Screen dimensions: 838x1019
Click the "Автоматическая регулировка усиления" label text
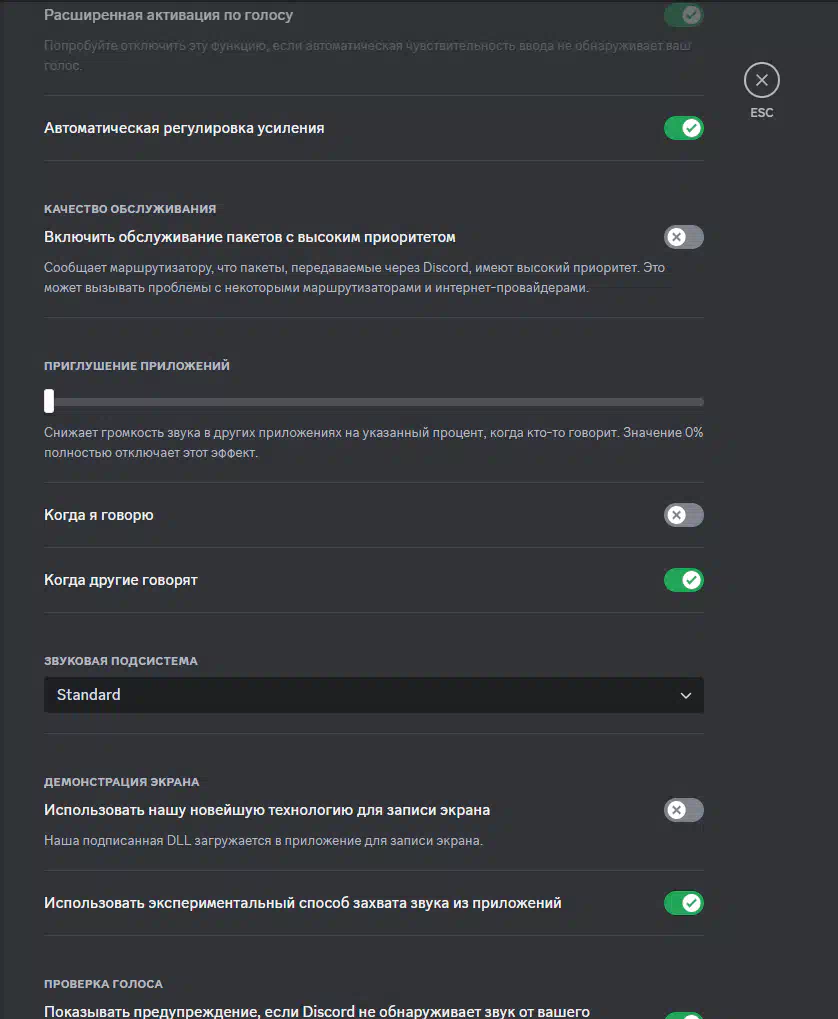click(184, 128)
